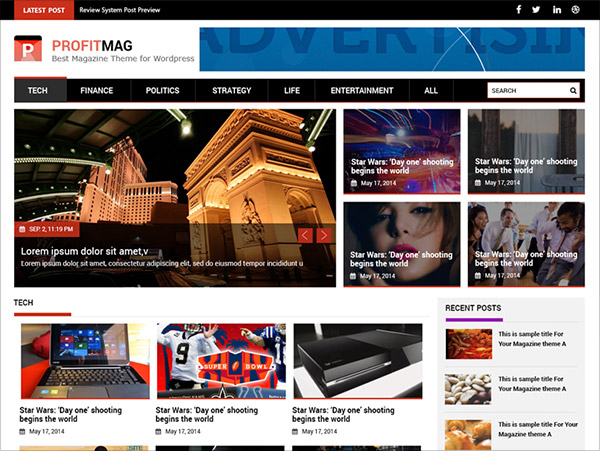Click the ProfitMag logo icon
The width and height of the screenshot is (600, 451).
[28, 48]
